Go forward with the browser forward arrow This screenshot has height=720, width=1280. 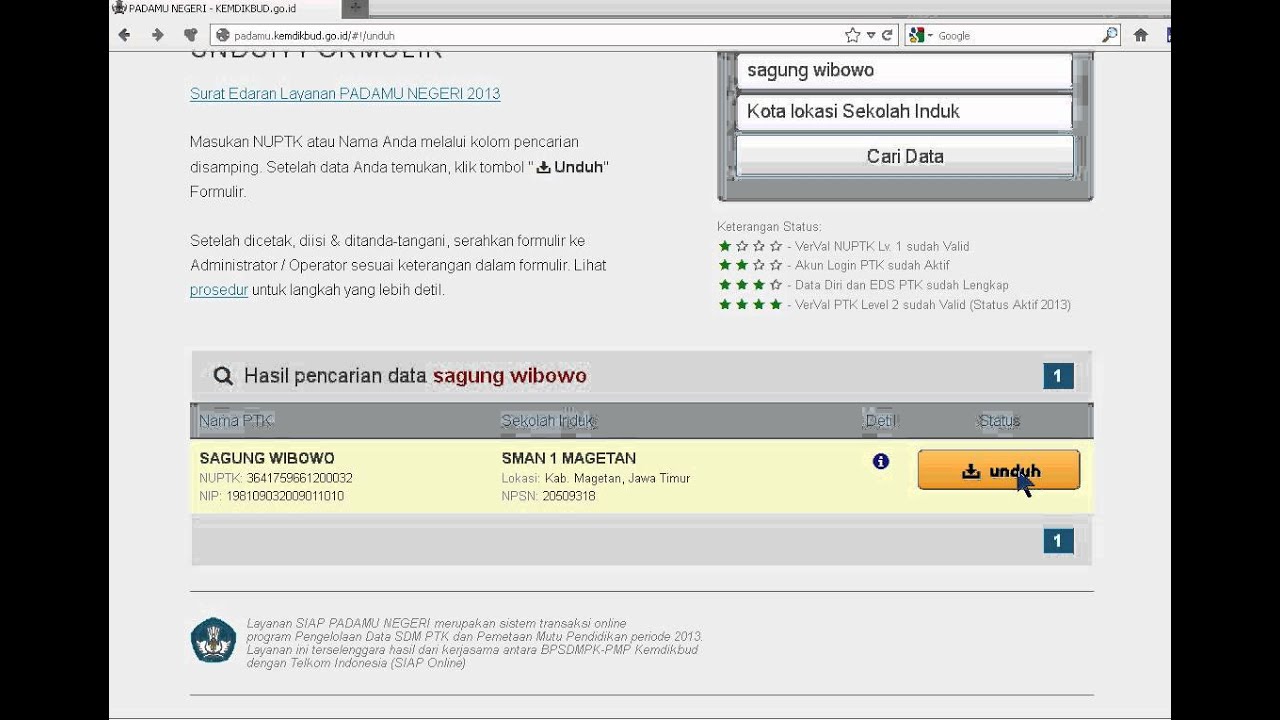[x=157, y=35]
